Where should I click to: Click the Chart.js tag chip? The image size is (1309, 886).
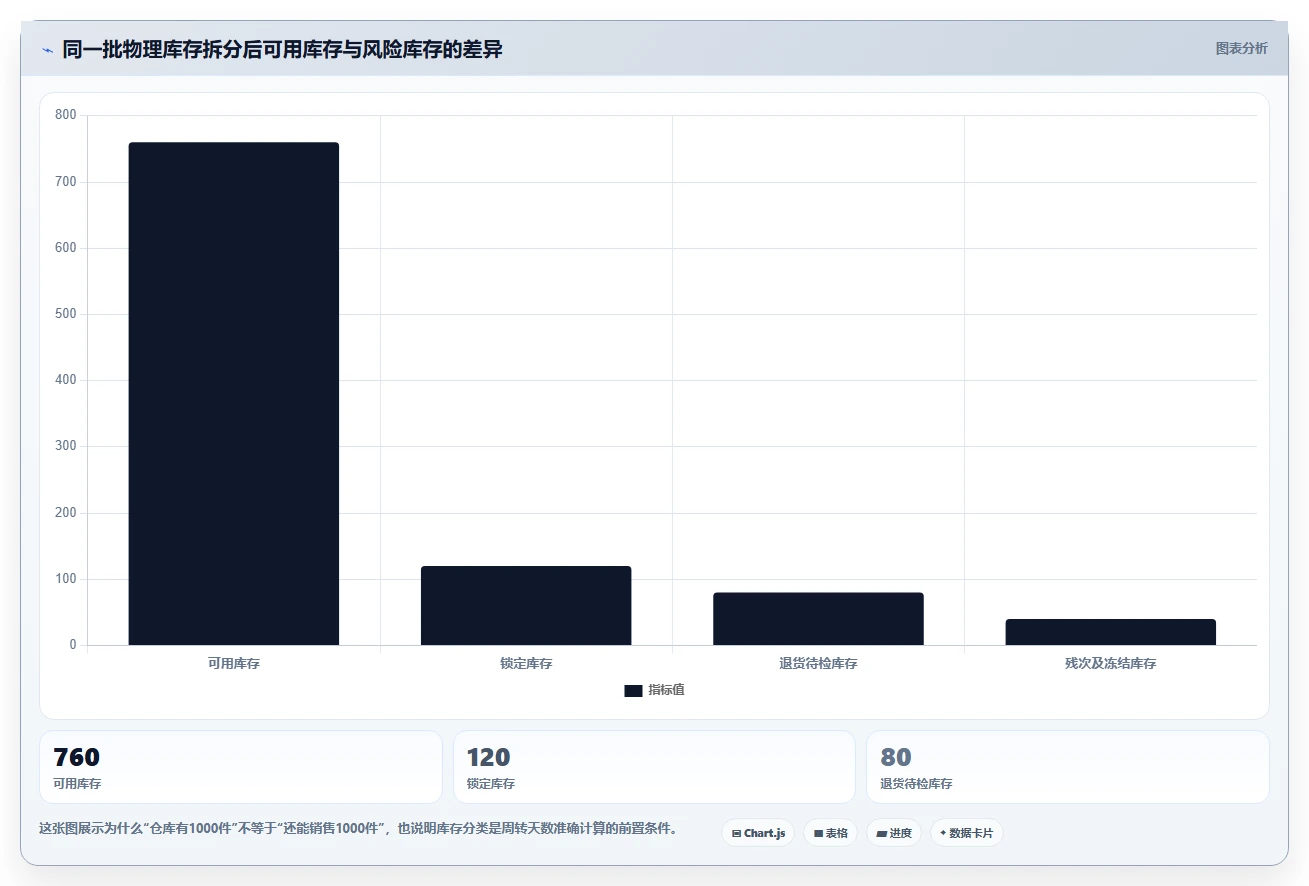[x=758, y=833]
